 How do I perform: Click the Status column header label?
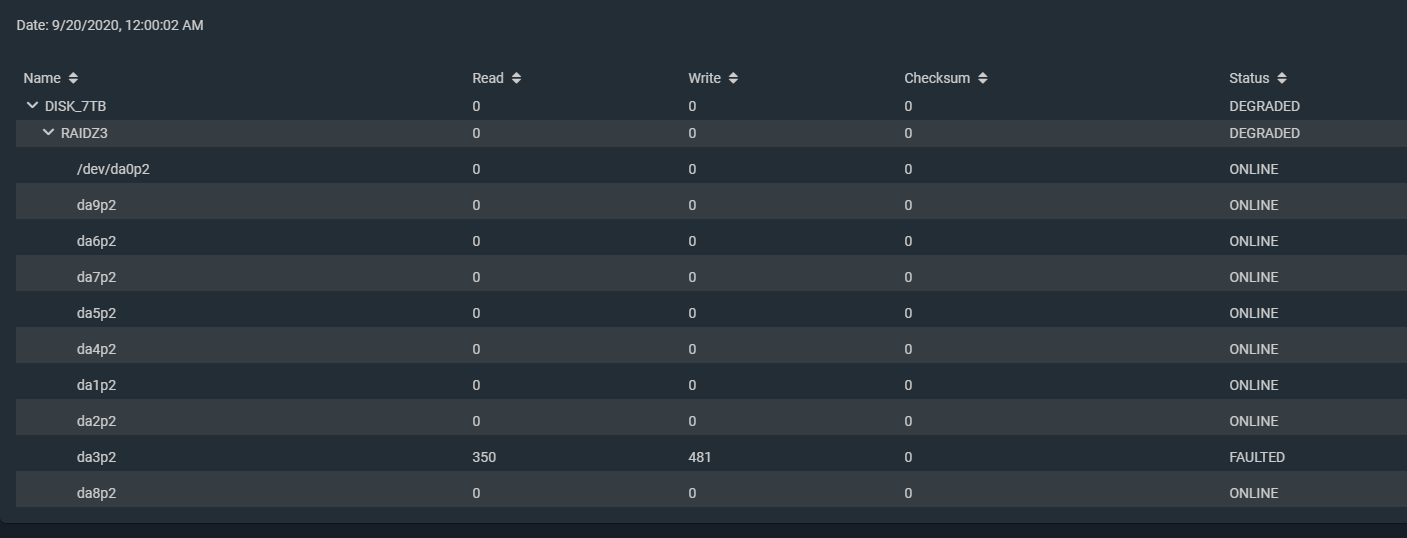pyautogui.click(x=1249, y=78)
